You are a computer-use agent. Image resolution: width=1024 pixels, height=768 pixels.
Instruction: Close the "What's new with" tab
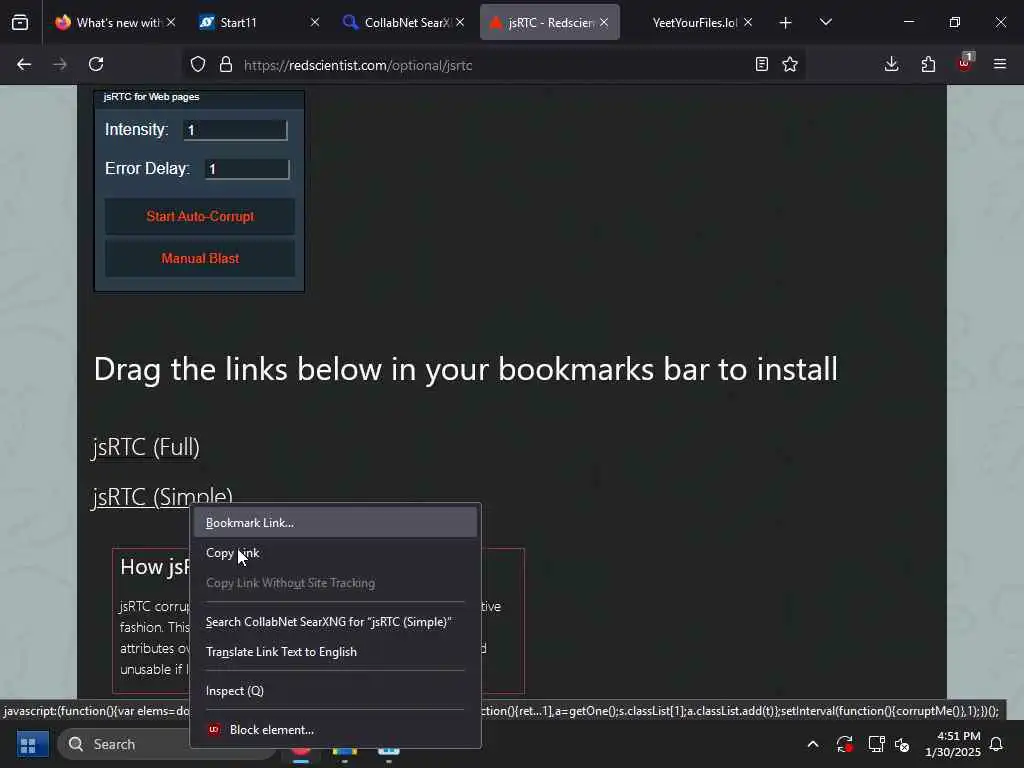click(x=171, y=22)
